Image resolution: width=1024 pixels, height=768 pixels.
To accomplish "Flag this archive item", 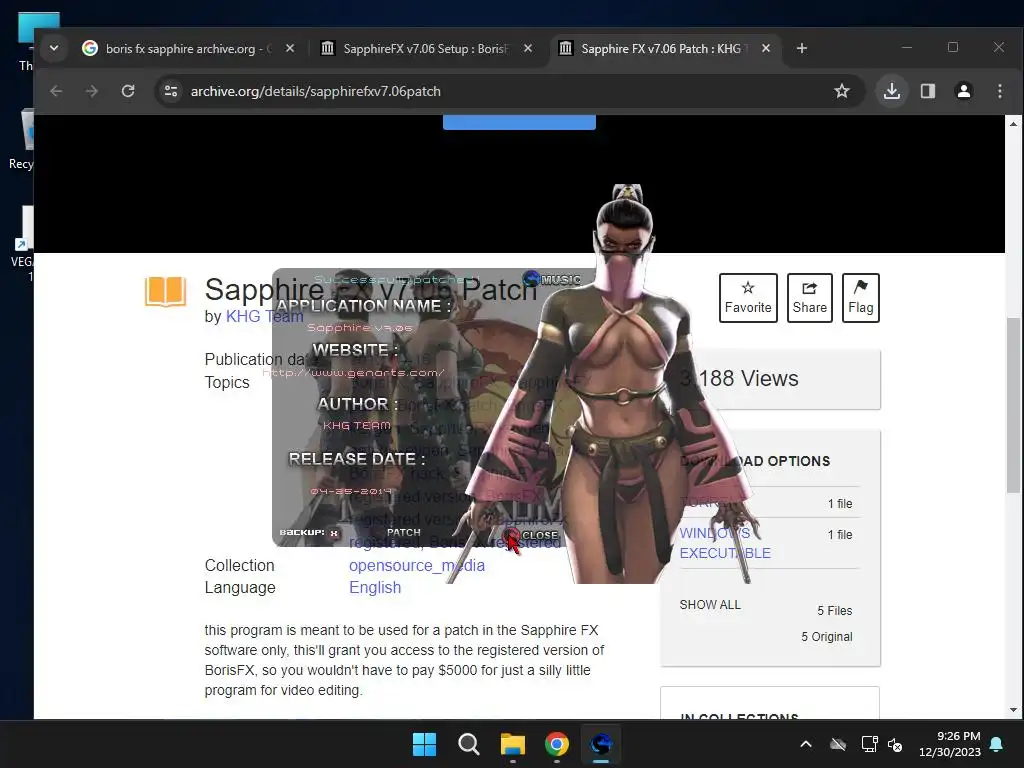I will 861,298.
